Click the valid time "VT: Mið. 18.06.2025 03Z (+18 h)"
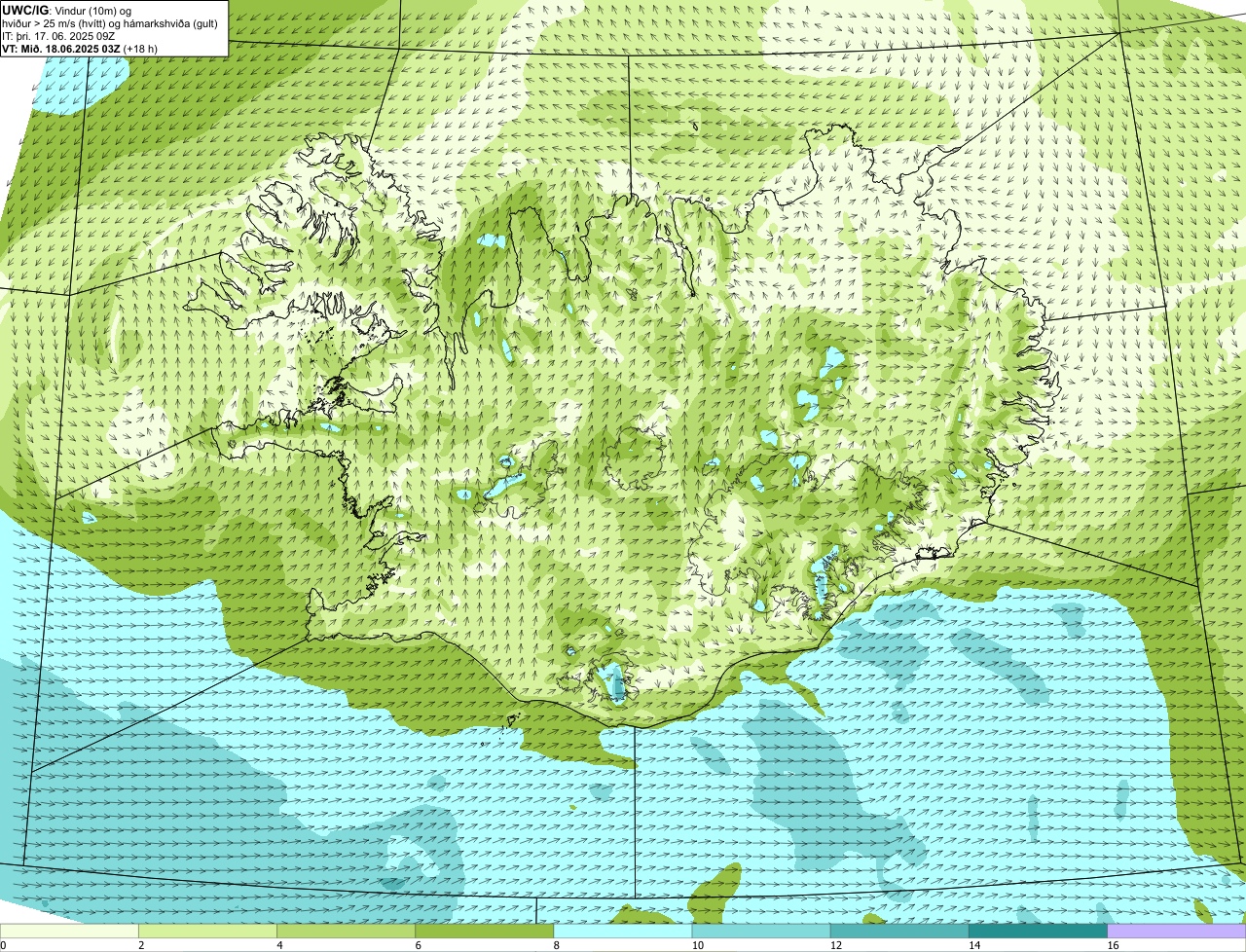Screen dimensions: 1246x952 (x=80, y=48)
